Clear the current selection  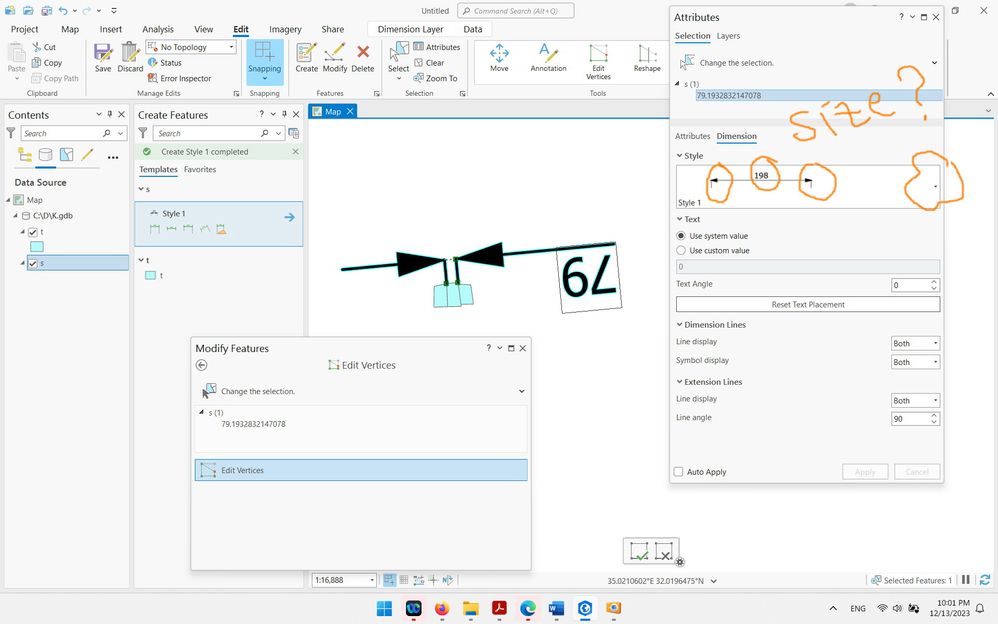[429, 62]
